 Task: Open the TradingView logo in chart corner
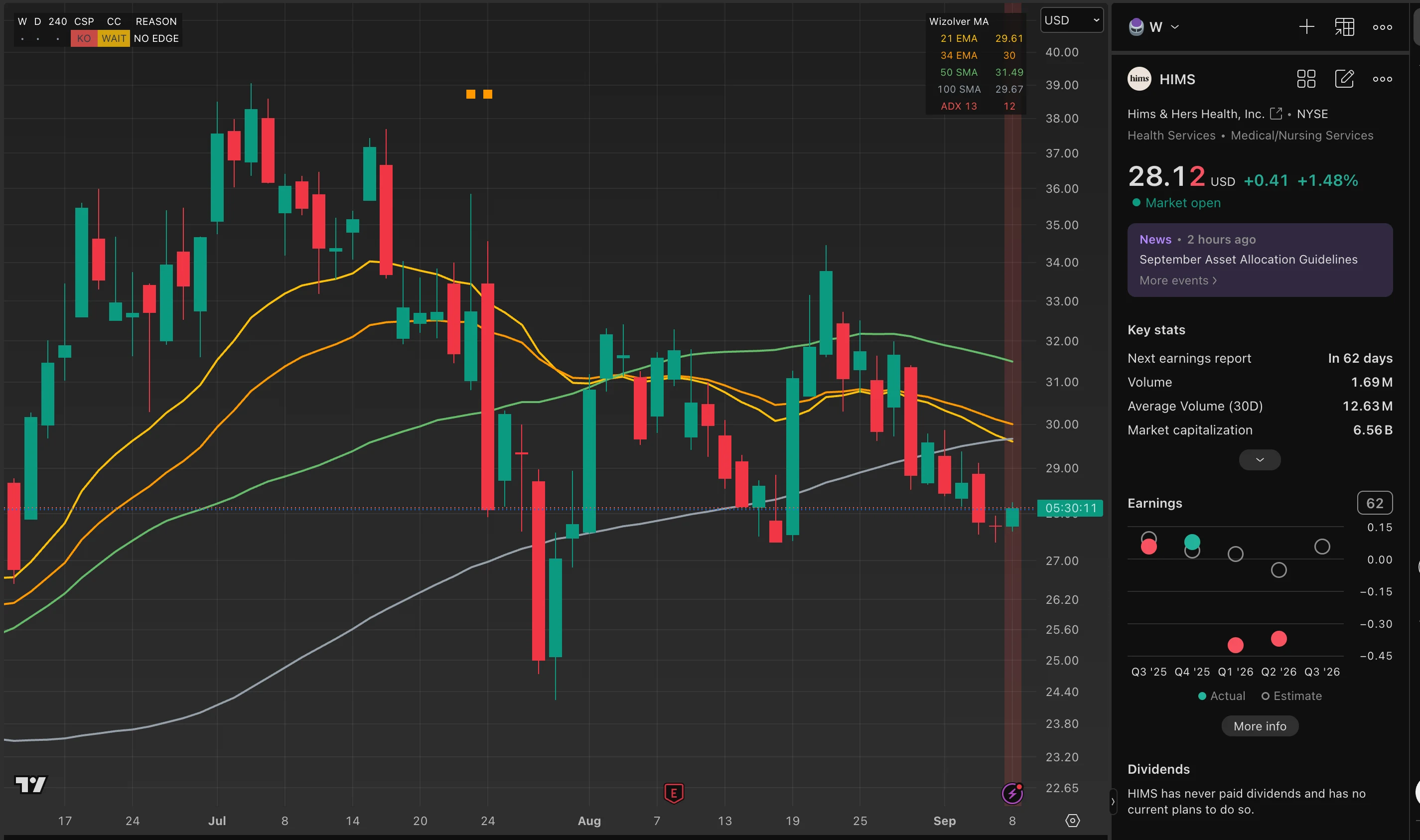pyautogui.click(x=30, y=785)
